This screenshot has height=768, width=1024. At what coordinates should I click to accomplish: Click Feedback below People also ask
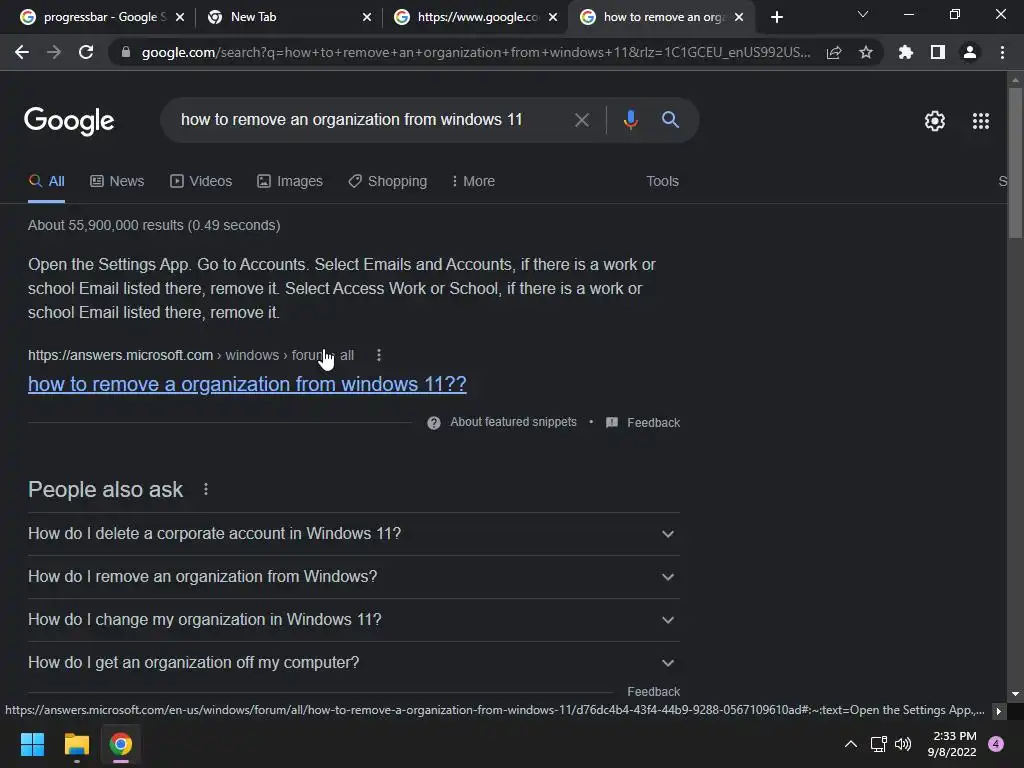(653, 691)
